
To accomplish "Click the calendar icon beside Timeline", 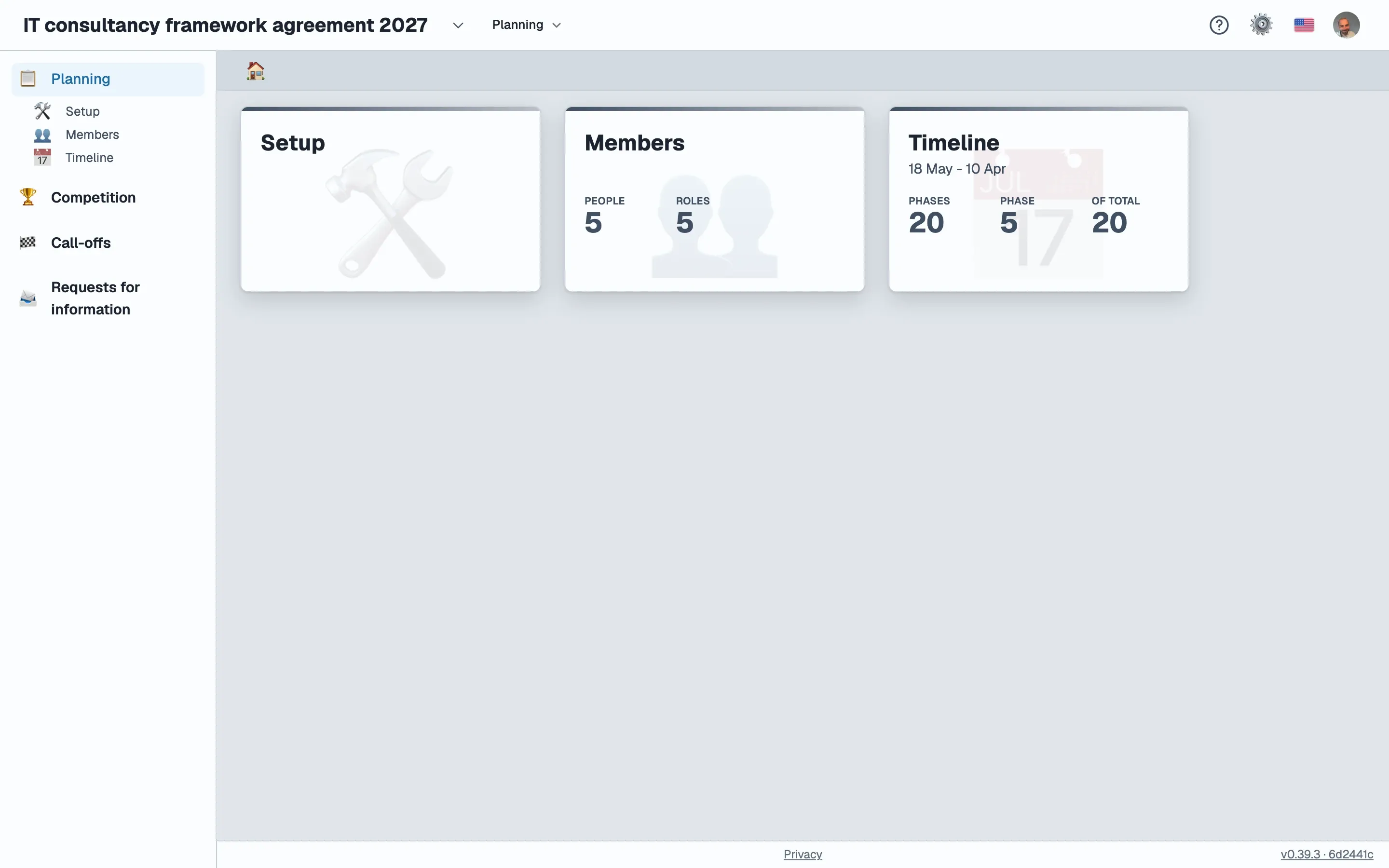I will 42,157.
